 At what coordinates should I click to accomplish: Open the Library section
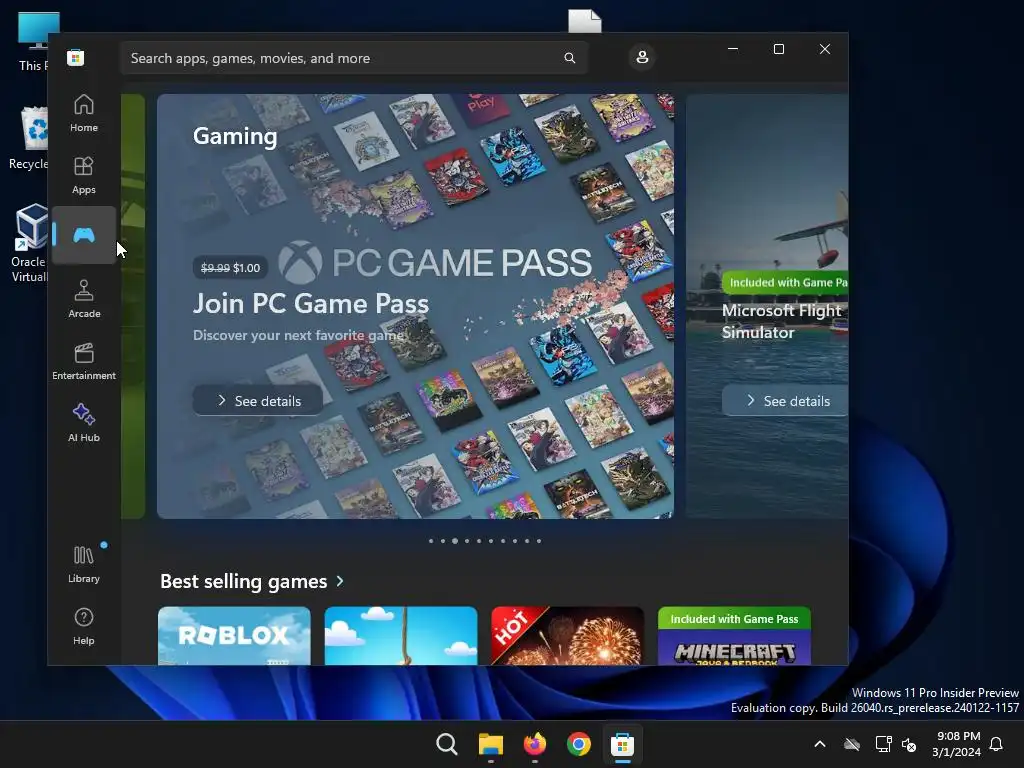pyautogui.click(x=84, y=564)
